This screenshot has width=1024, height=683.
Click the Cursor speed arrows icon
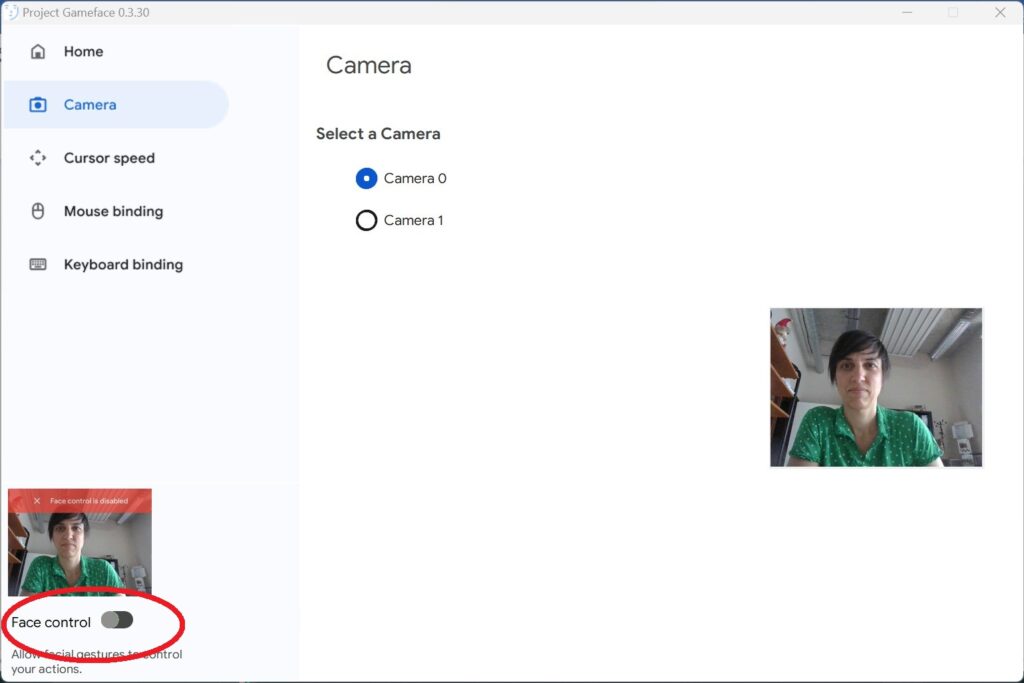[x=38, y=158]
